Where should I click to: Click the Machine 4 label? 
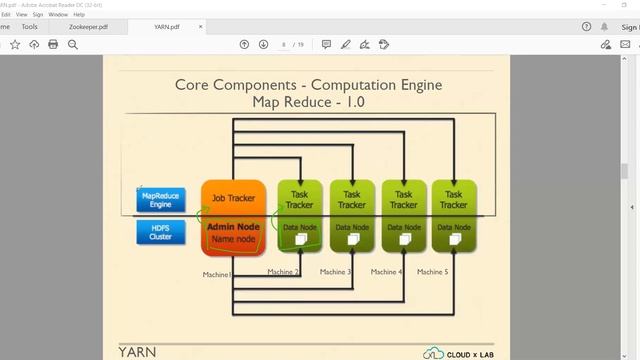pyautogui.click(x=387, y=272)
